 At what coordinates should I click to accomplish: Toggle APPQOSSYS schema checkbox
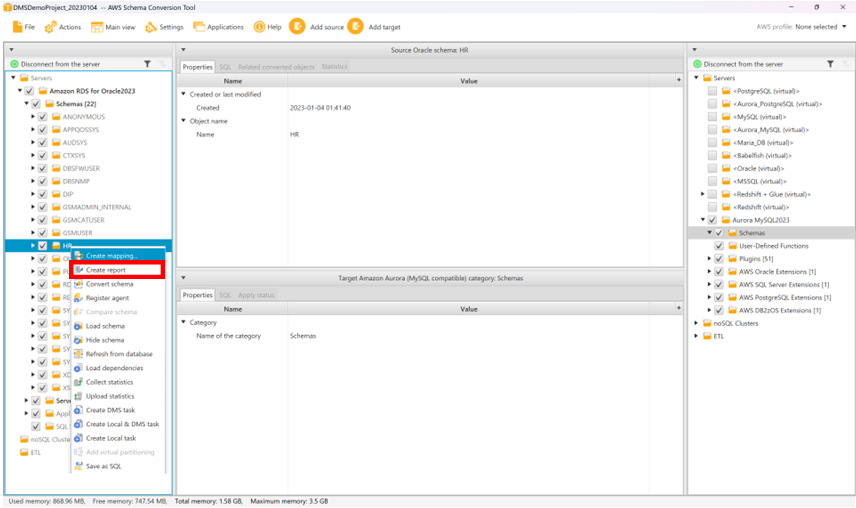(43, 130)
